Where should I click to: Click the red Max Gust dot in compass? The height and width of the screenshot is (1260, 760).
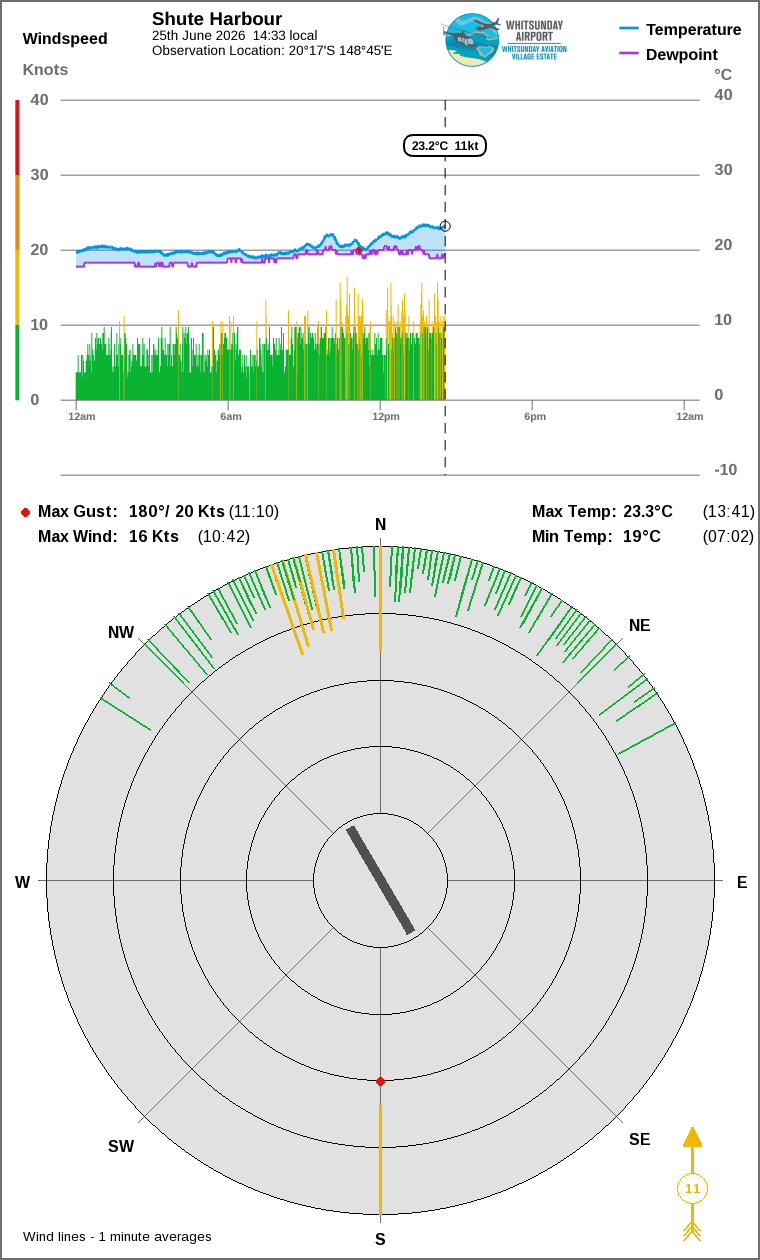(380, 1081)
